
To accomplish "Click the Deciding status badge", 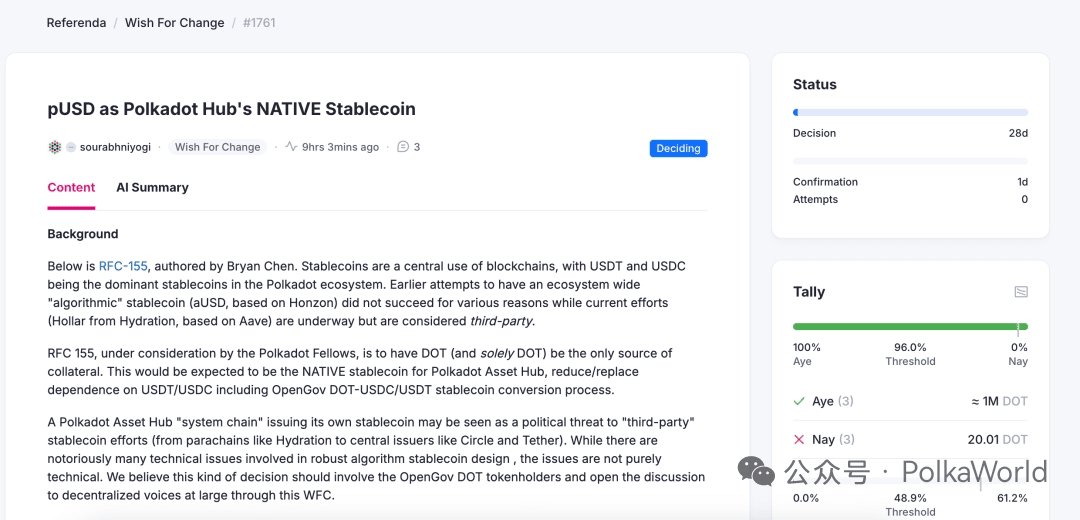I will [x=678, y=148].
